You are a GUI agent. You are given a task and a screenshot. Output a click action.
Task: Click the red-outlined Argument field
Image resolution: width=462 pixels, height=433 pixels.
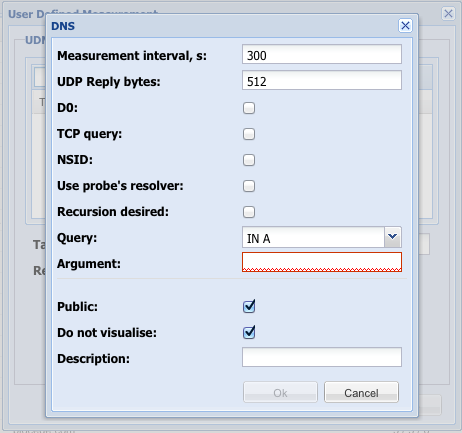pos(322,262)
